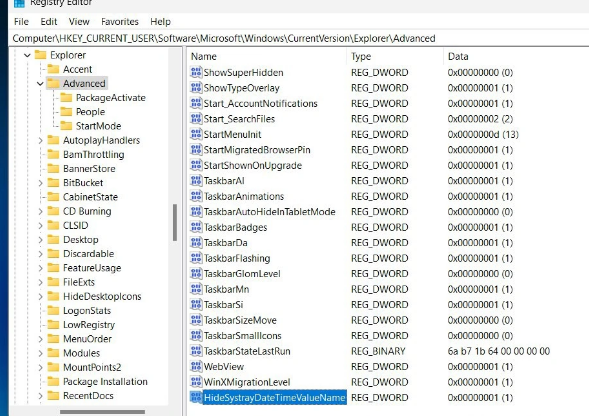Click the tree pane vertical scrollbar thumb
This screenshot has width=589, height=416.
[175, 222]
